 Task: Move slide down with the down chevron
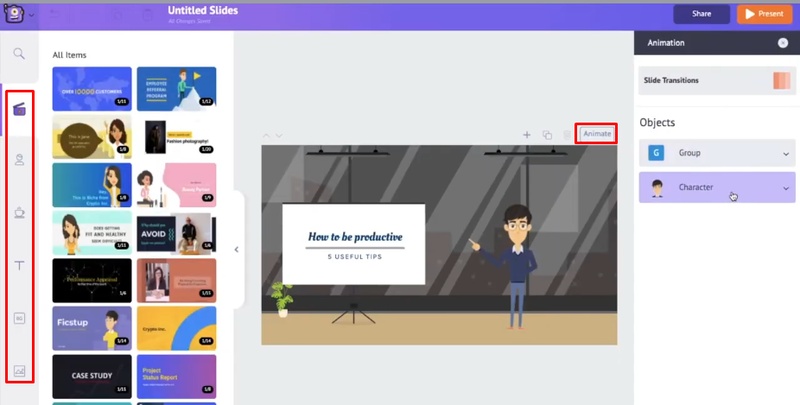pyautogui.click(x=279, y=136)
